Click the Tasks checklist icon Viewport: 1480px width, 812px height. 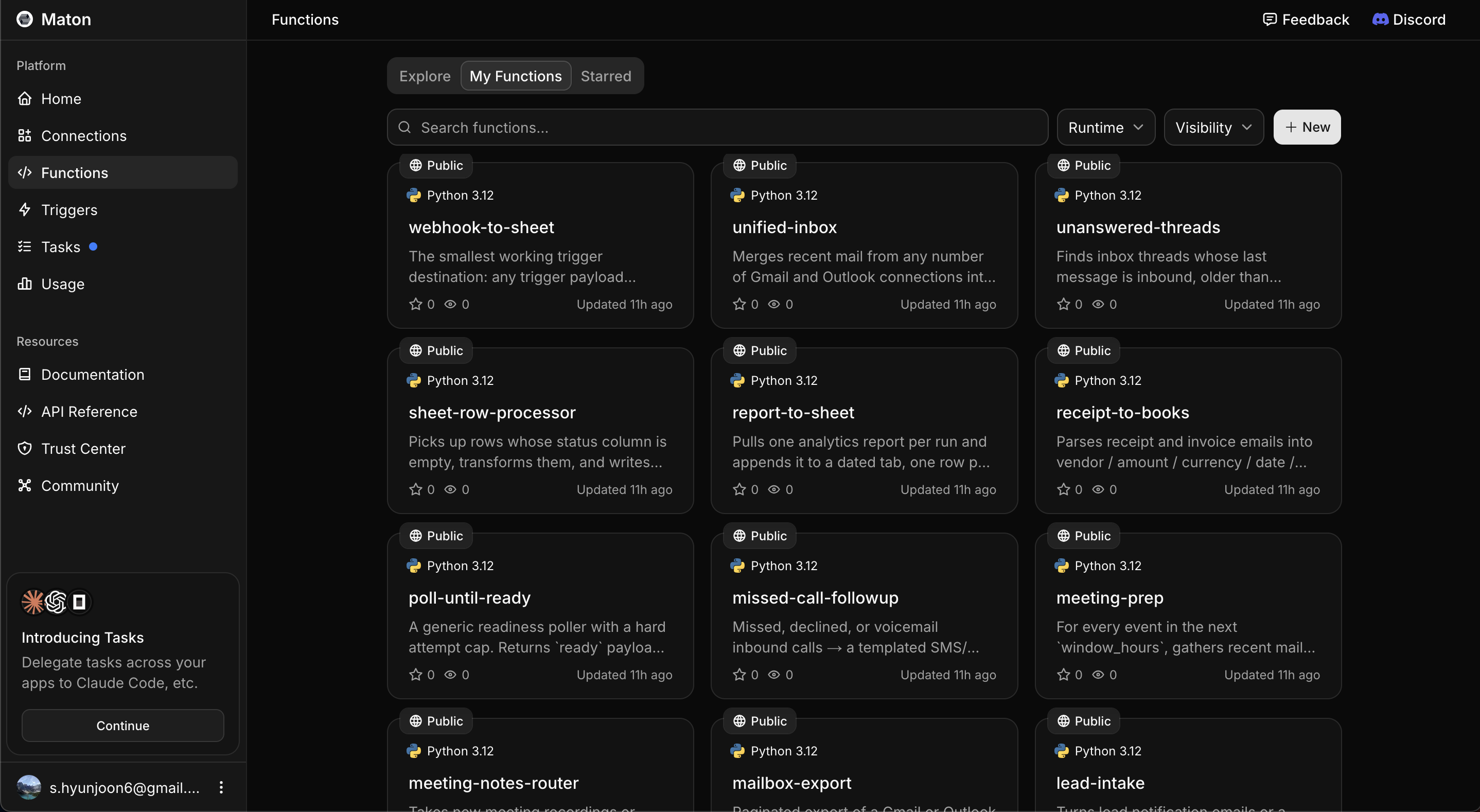[25, 246]
